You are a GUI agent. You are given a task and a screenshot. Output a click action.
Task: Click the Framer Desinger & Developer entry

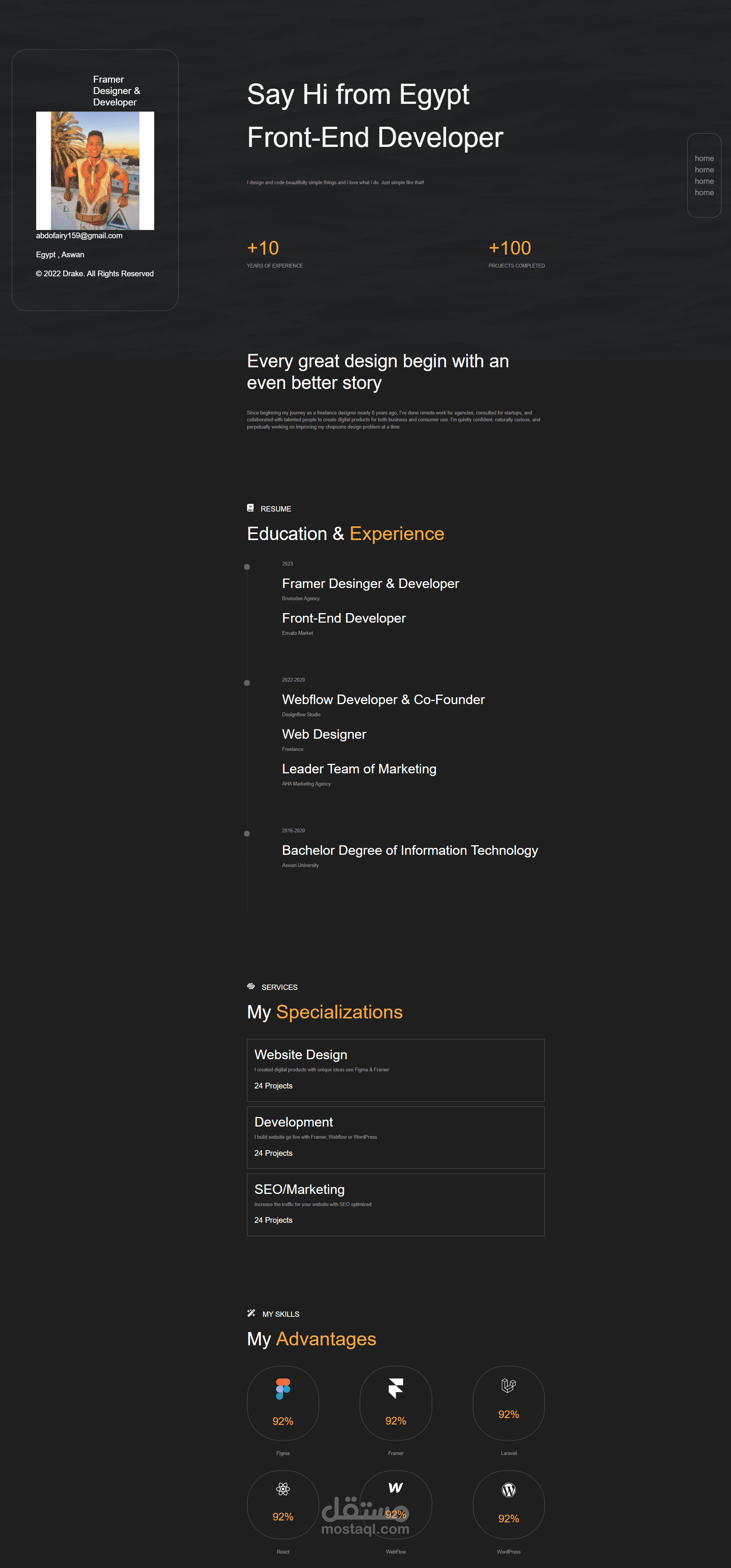(x=370, y=583)
